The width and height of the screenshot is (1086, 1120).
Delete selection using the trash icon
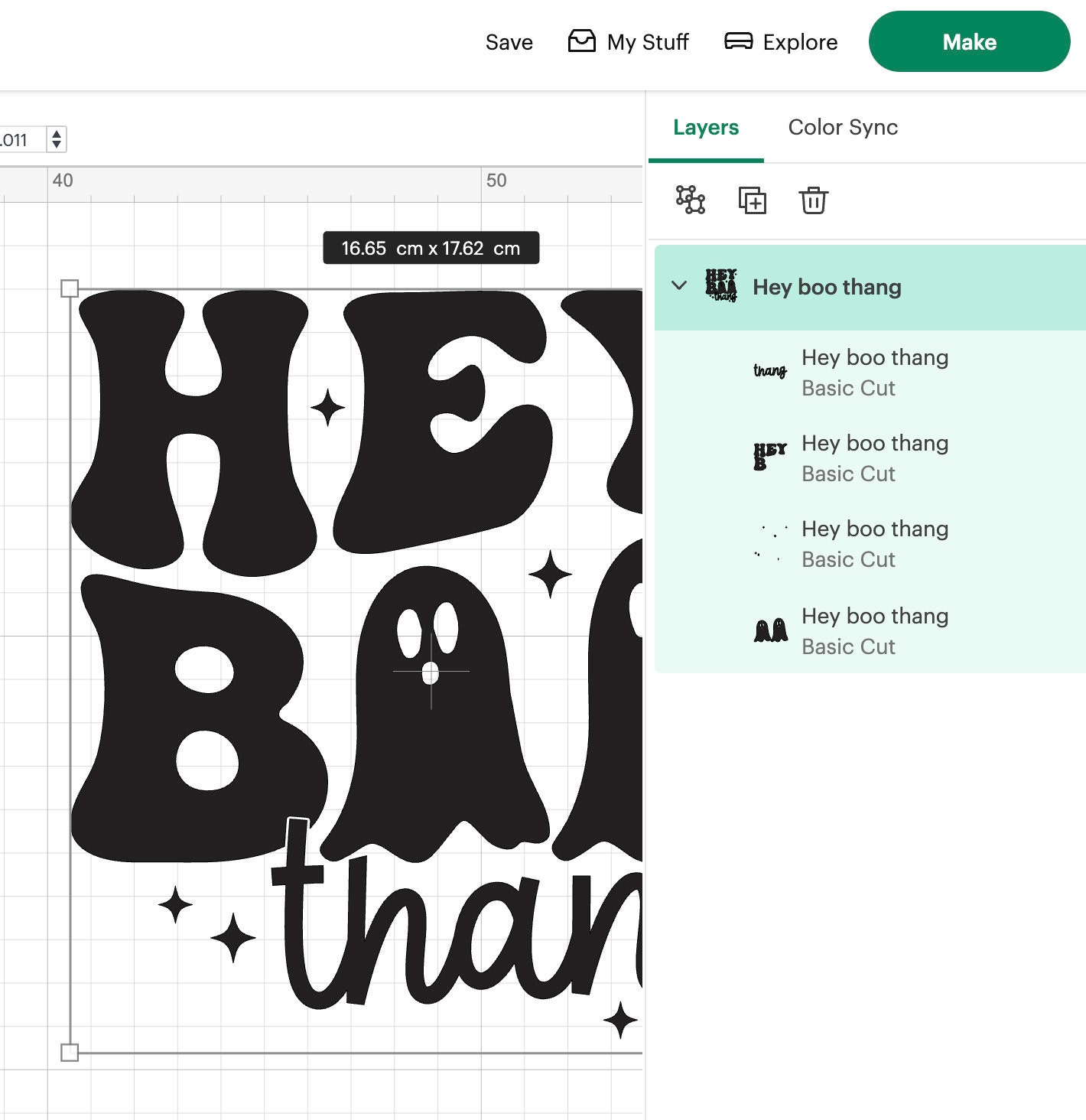click(x=813, y=200)
